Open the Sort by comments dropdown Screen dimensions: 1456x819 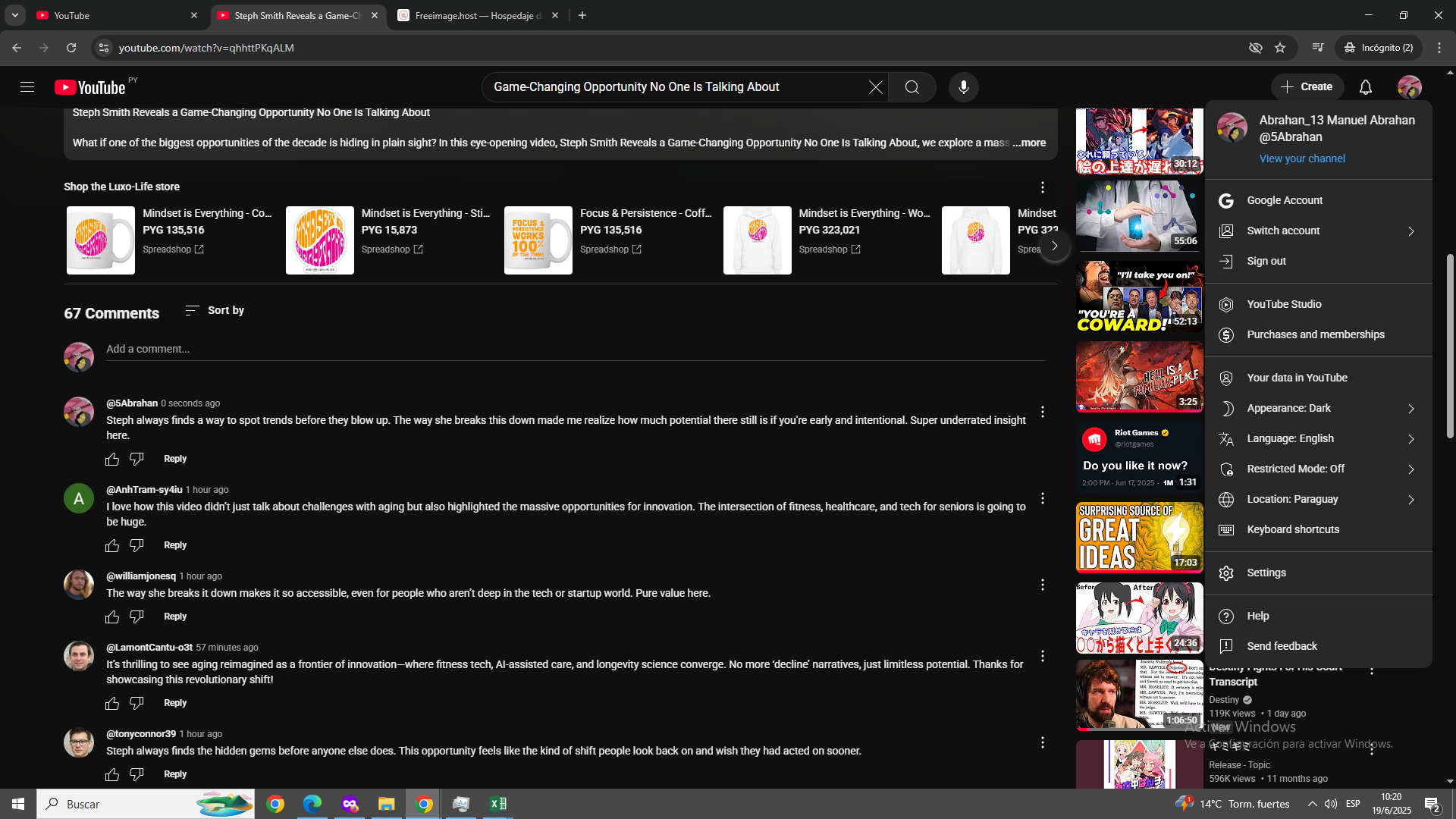tap(215, 310)
